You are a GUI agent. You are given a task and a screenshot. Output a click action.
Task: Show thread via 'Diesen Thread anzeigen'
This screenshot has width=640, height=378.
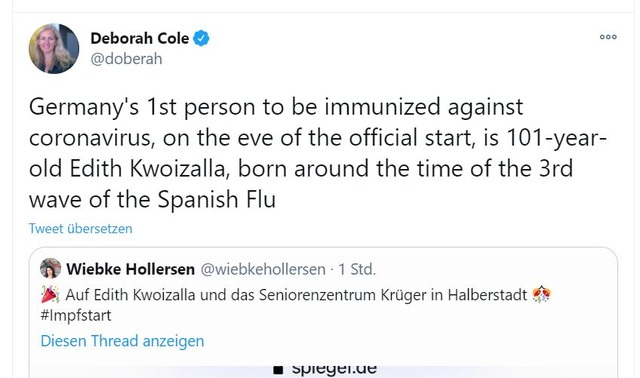coord(122,341)
